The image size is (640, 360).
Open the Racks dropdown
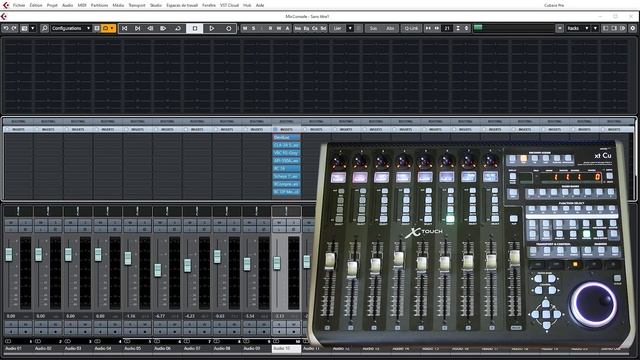[x=578, y=28]
